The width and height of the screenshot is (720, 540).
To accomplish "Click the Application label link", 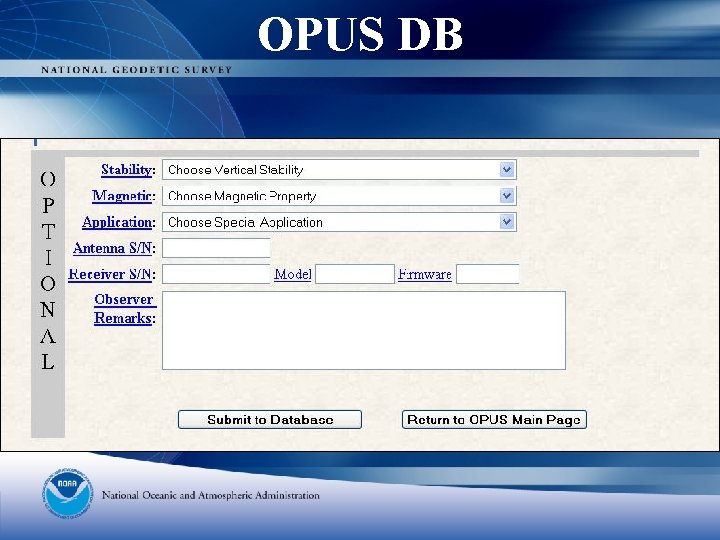I will [x=117, y=222].
